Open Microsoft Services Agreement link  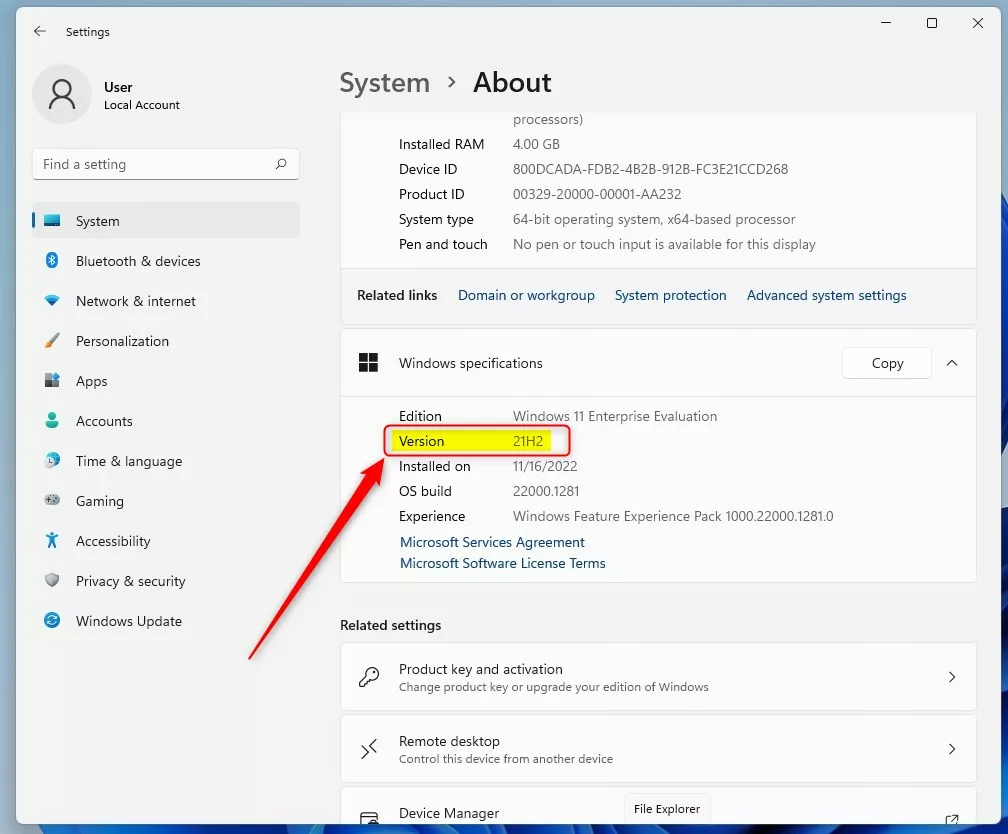pyautogui.click(x=492, y=542)
